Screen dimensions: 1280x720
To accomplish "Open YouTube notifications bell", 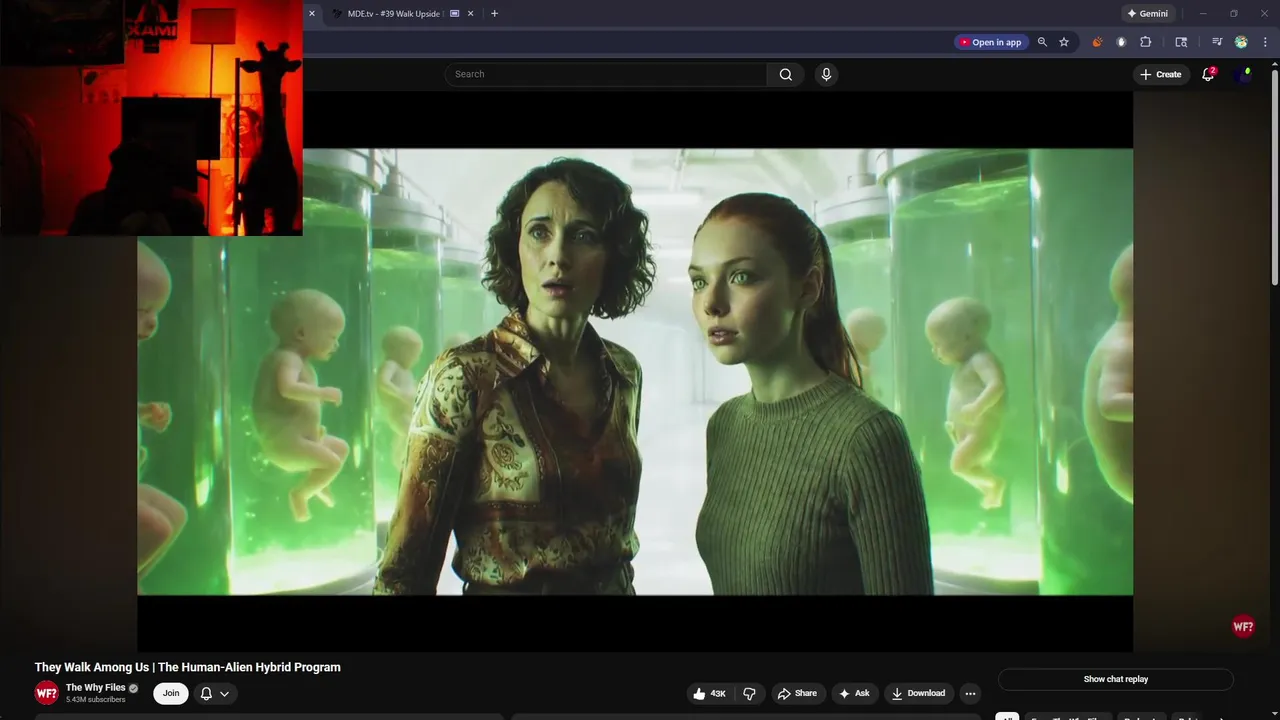I will click(1208, 74).
